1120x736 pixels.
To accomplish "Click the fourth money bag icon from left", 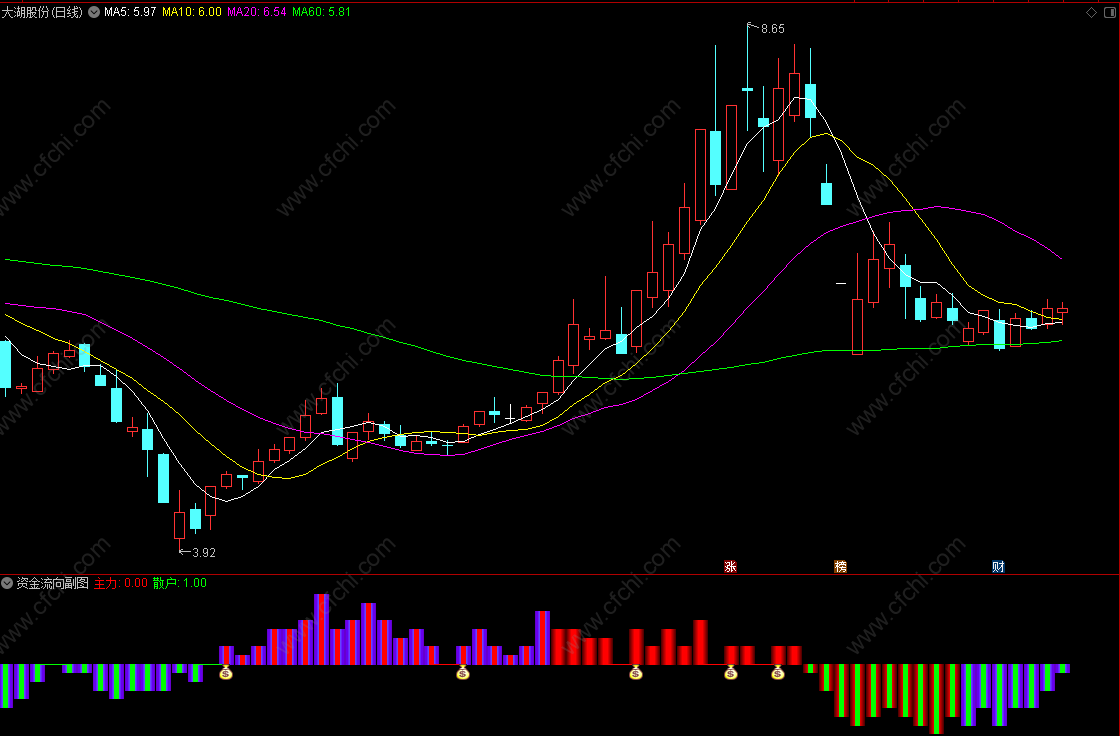I will (x=731, y=672).
